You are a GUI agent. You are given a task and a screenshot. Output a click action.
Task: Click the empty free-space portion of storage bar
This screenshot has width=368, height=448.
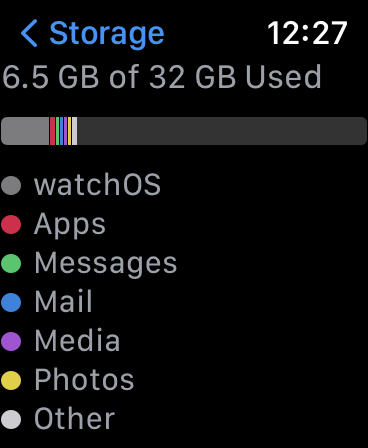pos(222,131)
